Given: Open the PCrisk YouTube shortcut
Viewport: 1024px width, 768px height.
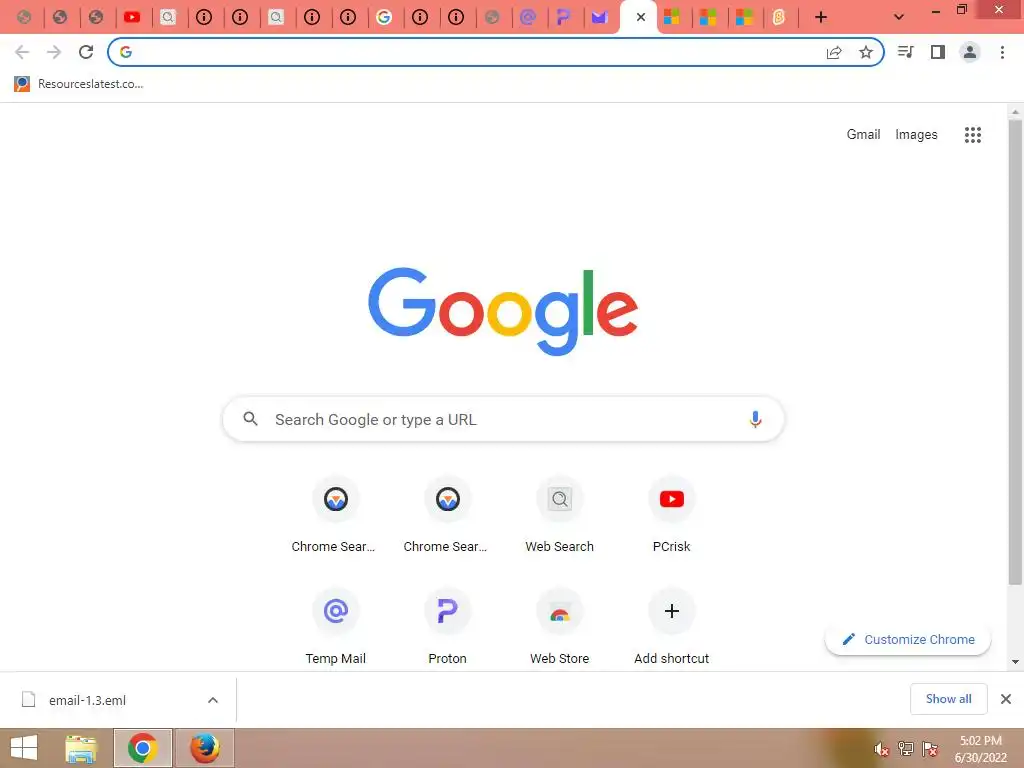Looking at the screenshot, I should [671, 516].
